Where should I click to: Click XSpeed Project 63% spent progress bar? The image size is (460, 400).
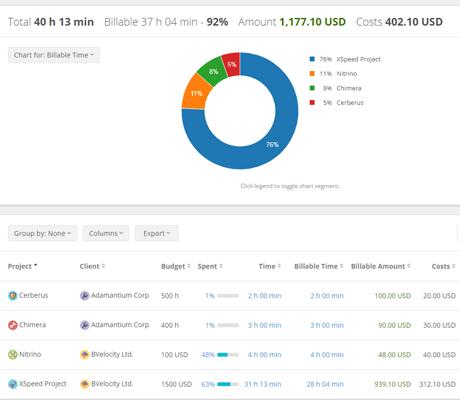[x=228, y=384]
